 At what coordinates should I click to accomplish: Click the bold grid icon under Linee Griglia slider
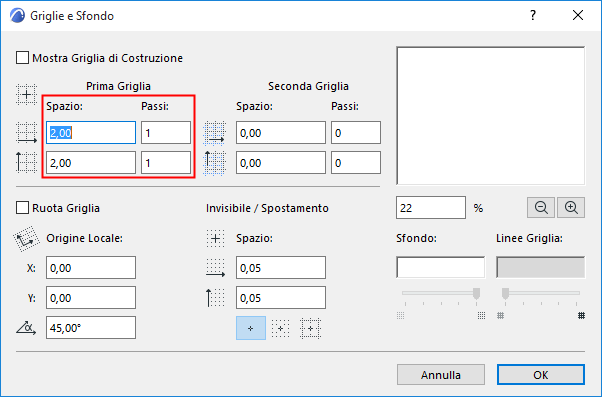pyautogui.click(x=581, y=316)
